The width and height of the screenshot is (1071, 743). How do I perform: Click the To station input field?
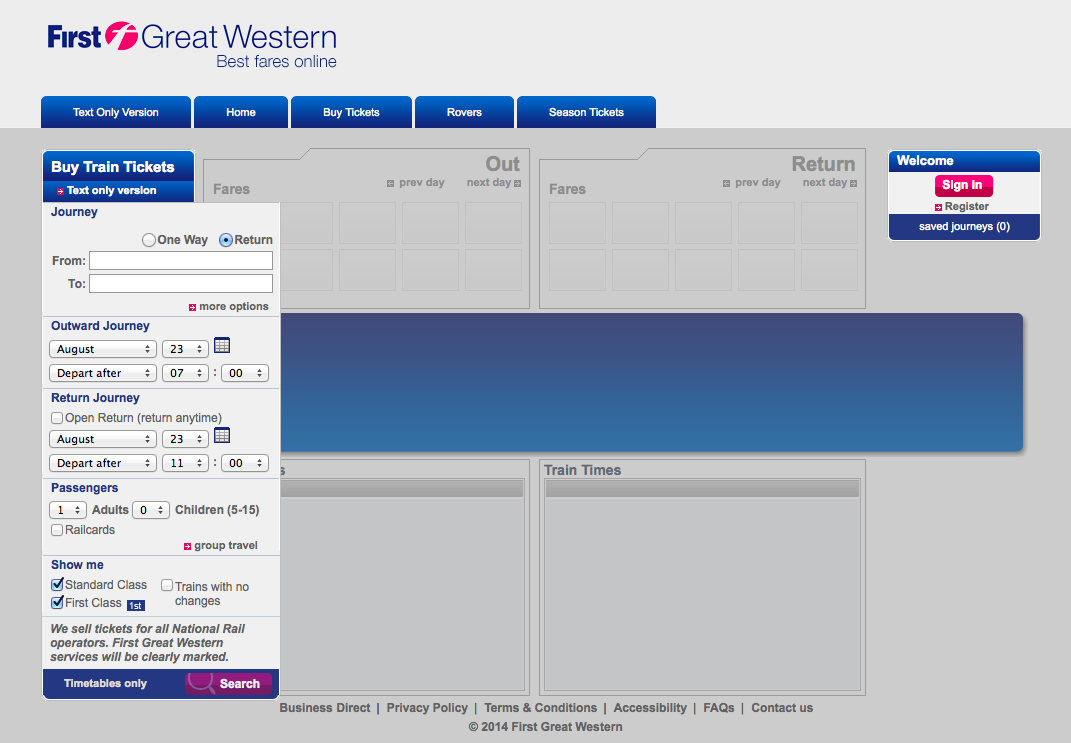tap(181, 283)
